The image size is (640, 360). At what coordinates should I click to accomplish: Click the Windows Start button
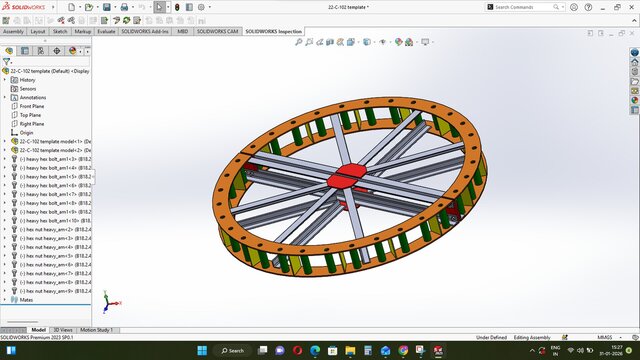pos(202,351)
